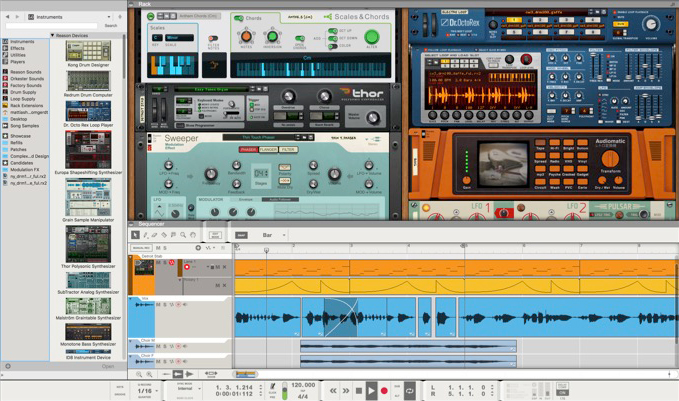Image resolution: width=679 pixels, height=401 pixels.
Task: Select Redrum Drum Computer device thumbnail
Action: point(88,81)
